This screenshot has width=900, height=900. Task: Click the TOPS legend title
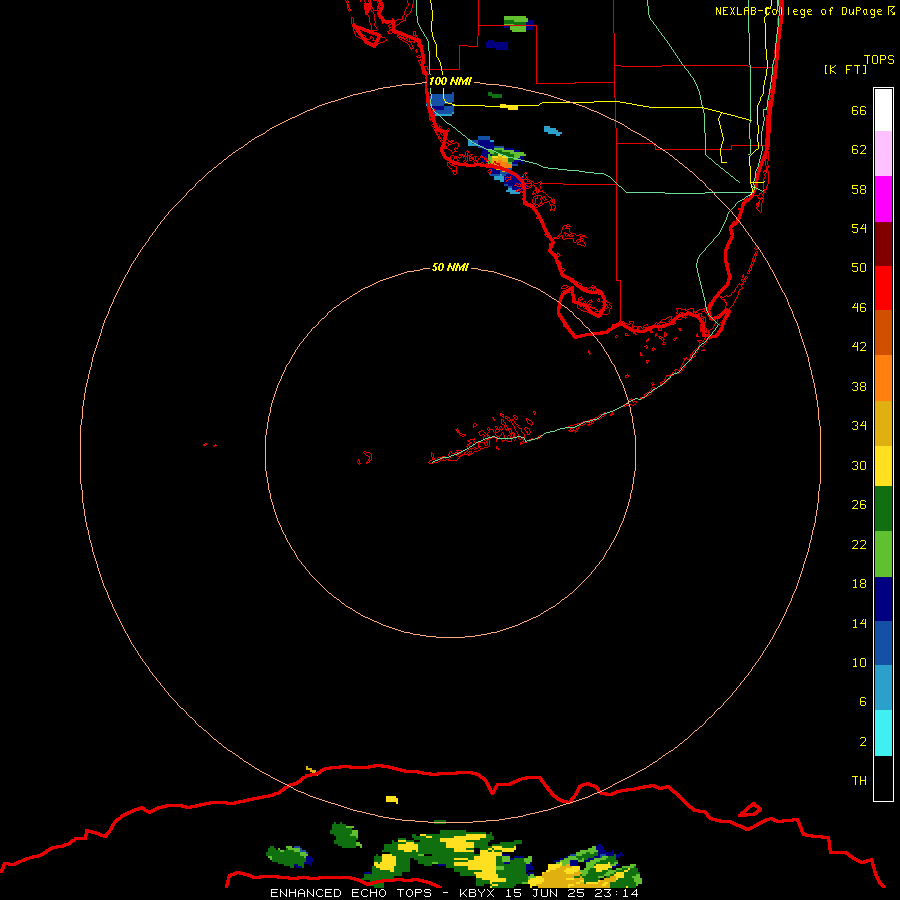click(x=879, y=59)
